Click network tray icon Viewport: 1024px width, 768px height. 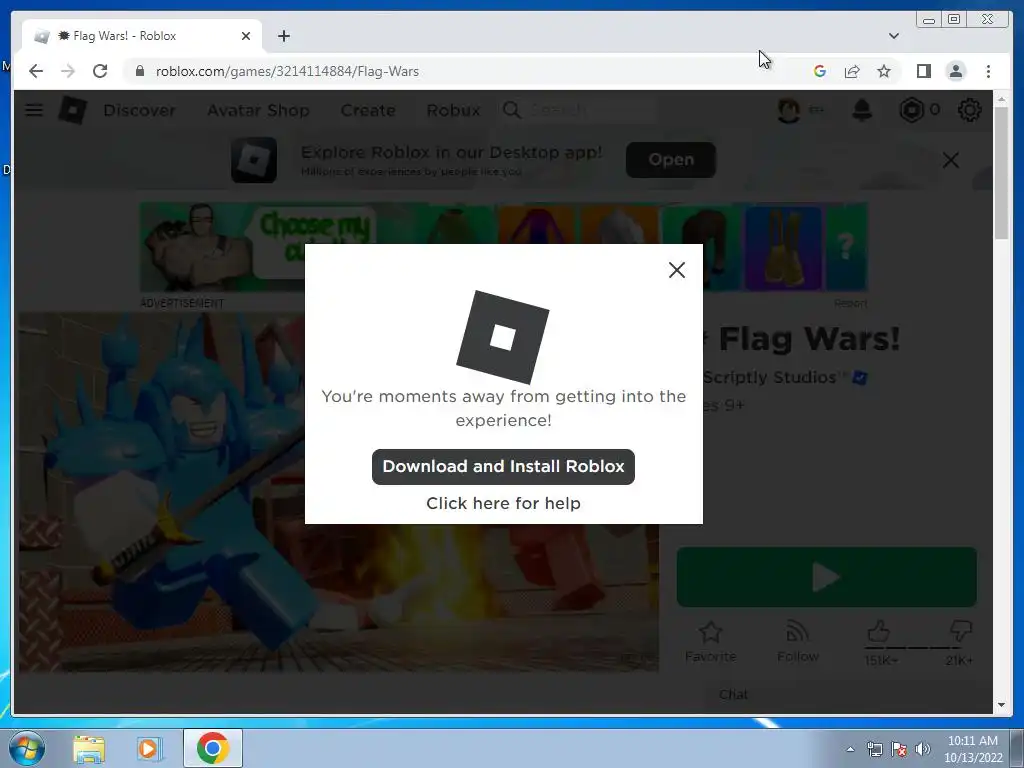[x=874, y=749]
